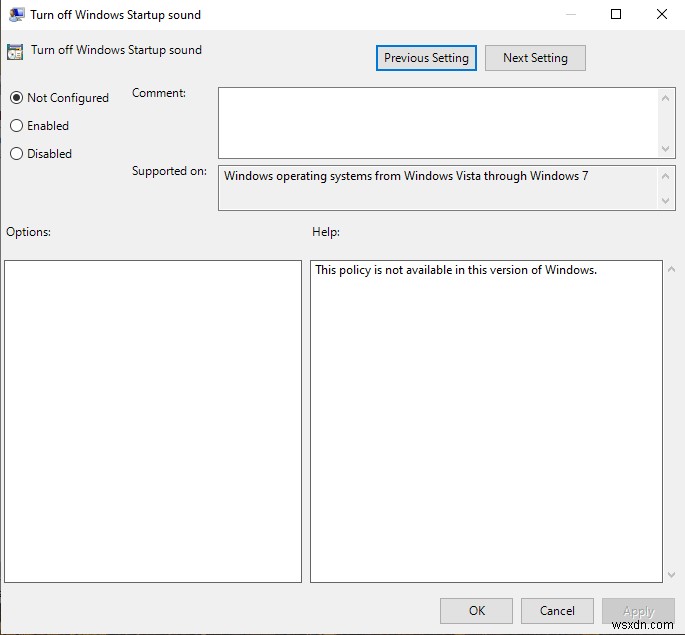This screenshot has height=635, width=685.
Task: Click the 'Options:' label
Action: [28, 232]
